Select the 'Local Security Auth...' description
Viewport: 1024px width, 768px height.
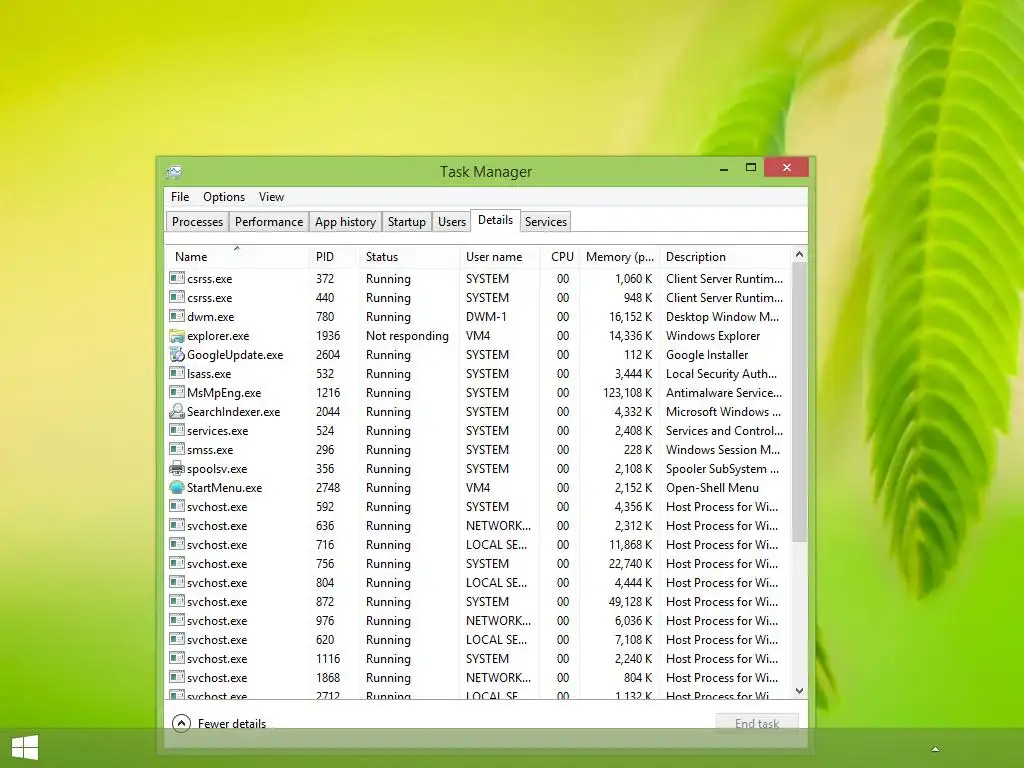click(722, 374)
